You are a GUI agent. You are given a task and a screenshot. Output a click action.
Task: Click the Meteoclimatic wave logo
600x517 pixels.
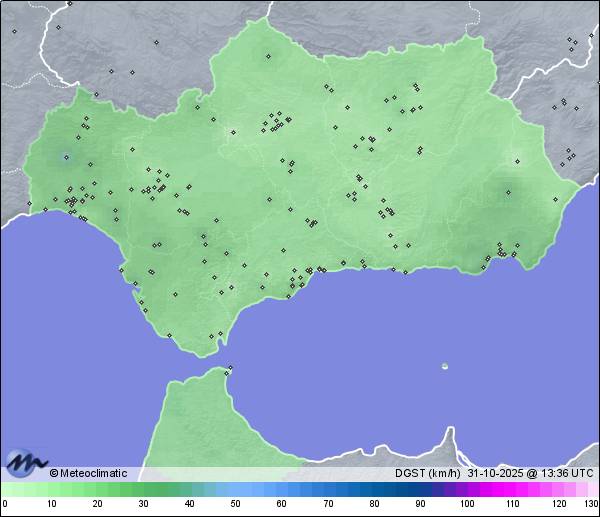tap(27, 463)
